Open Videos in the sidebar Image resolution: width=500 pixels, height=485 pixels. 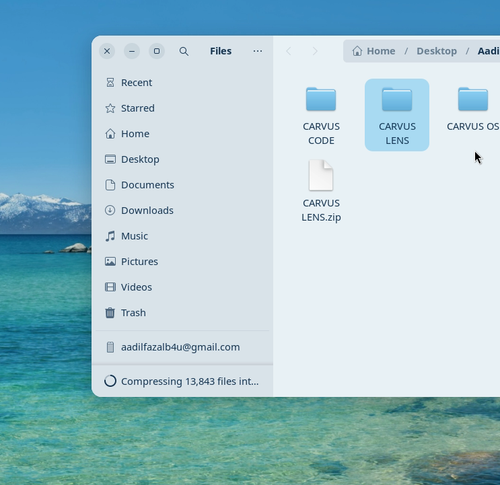(x=182, y=287)
